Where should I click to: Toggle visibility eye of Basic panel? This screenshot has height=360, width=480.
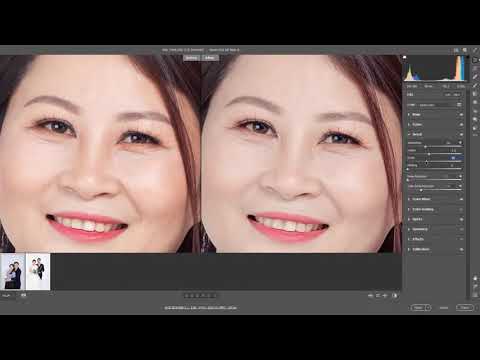click(461, 115)
